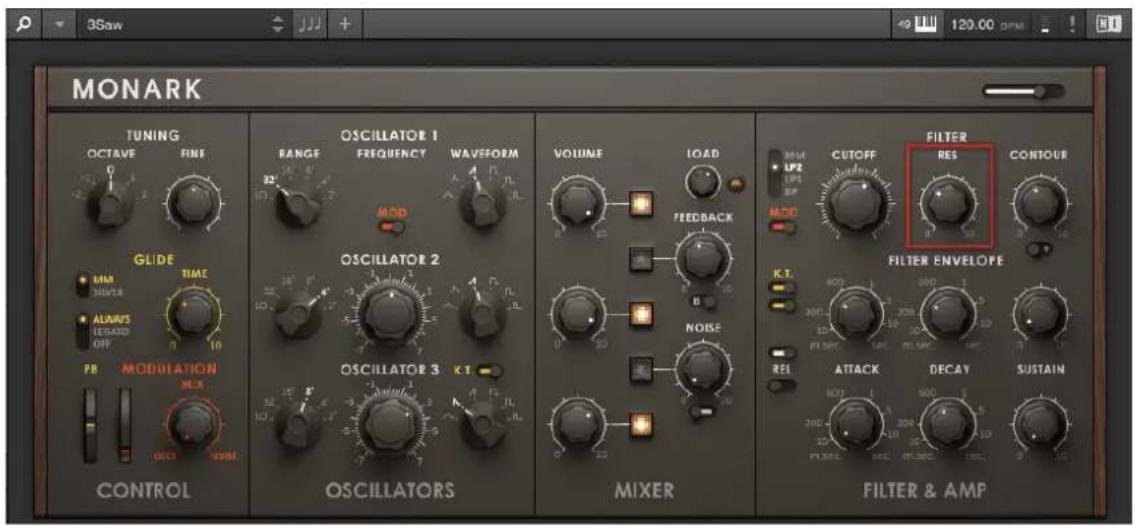Toggle the white switch above REL label
The image size is (1135, 526).
(x=784, y=352)
